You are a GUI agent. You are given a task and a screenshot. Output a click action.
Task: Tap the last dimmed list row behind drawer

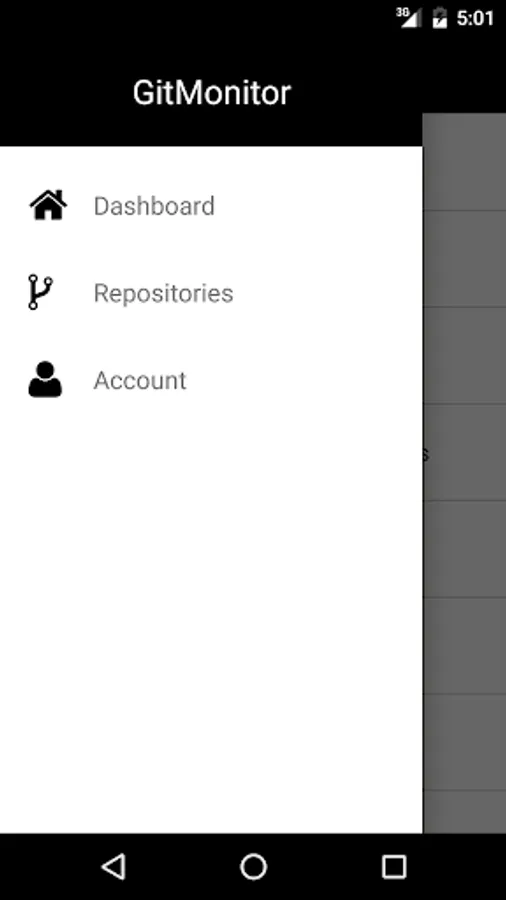pyautogui.click(x=465, y=812)
